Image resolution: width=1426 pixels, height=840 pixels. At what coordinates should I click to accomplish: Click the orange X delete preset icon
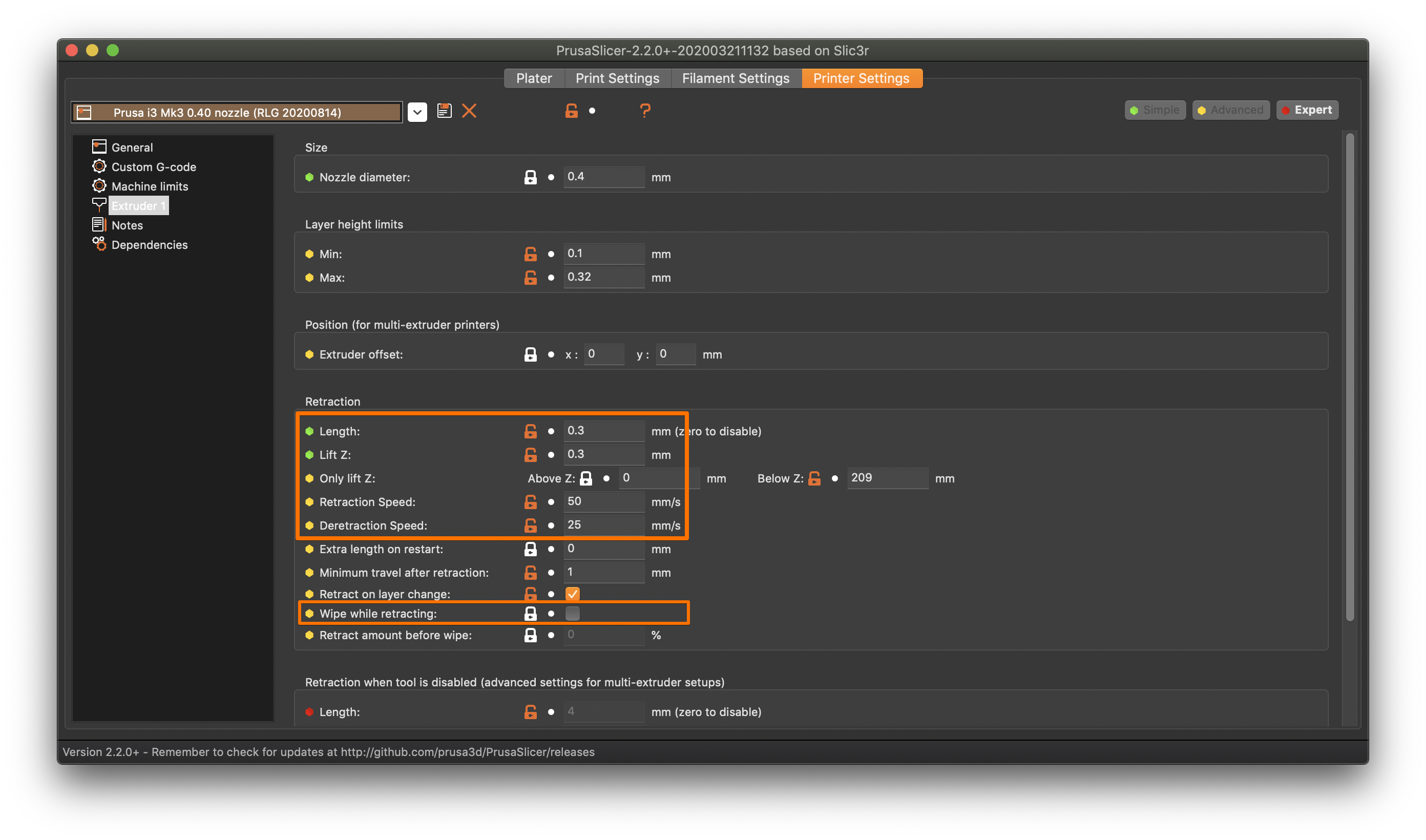(x=469, y=110)
